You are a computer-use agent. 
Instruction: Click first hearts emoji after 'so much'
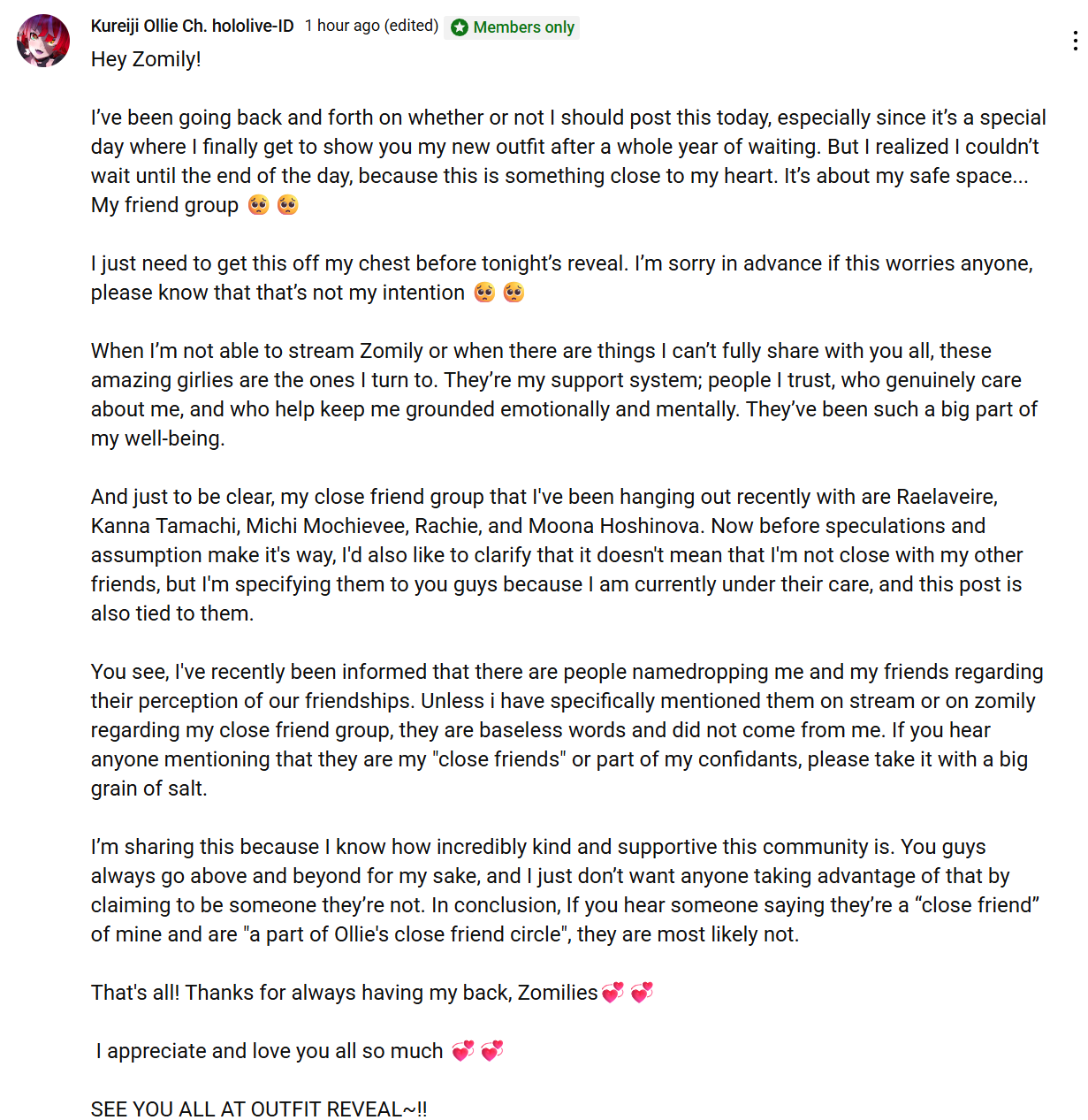tap(463, 1051)
